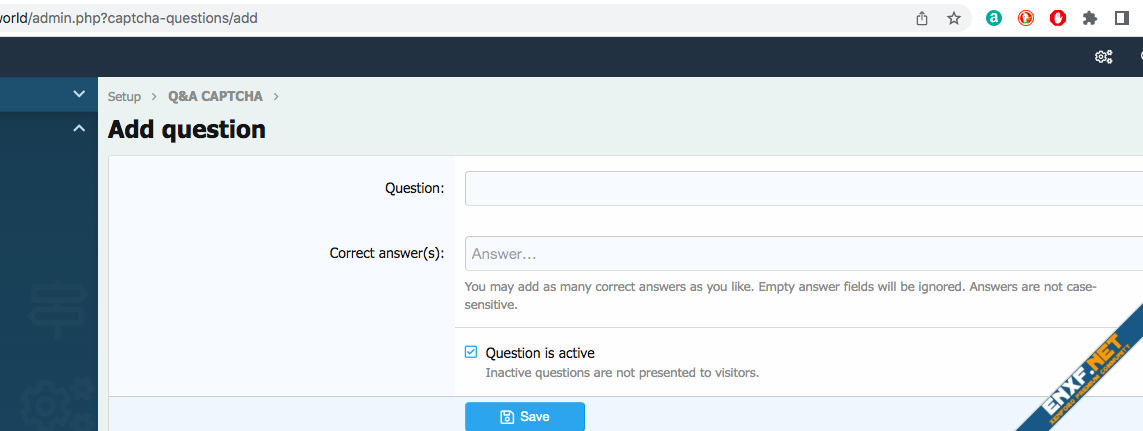Open the DuckDuckGo extension icon
The image size is (1143, 431).
(x=1026, y=18)
